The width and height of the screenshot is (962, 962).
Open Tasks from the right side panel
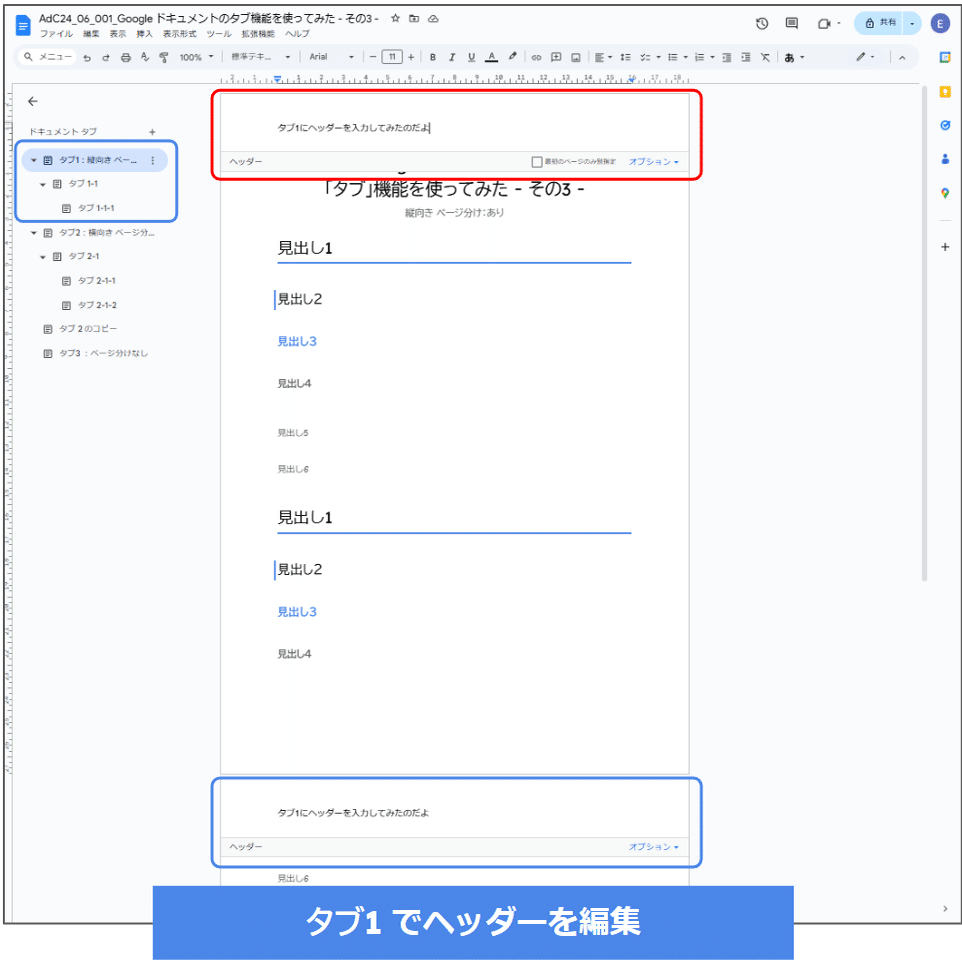click(x=945, y=124)
